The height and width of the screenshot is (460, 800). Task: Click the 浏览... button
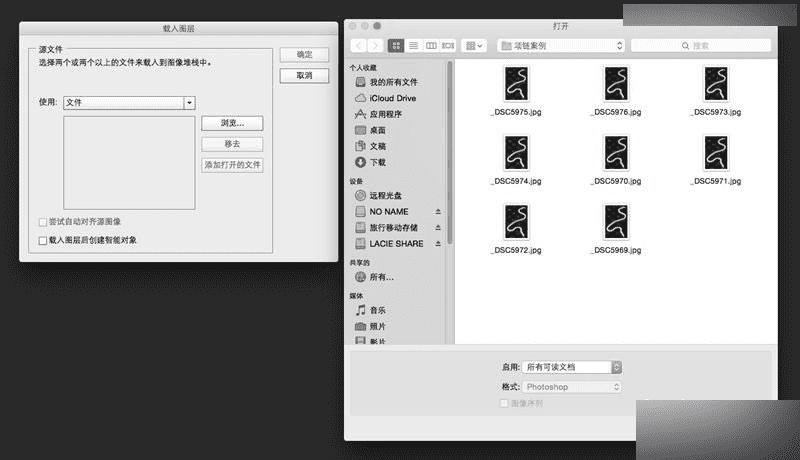(x=232, y=123)
